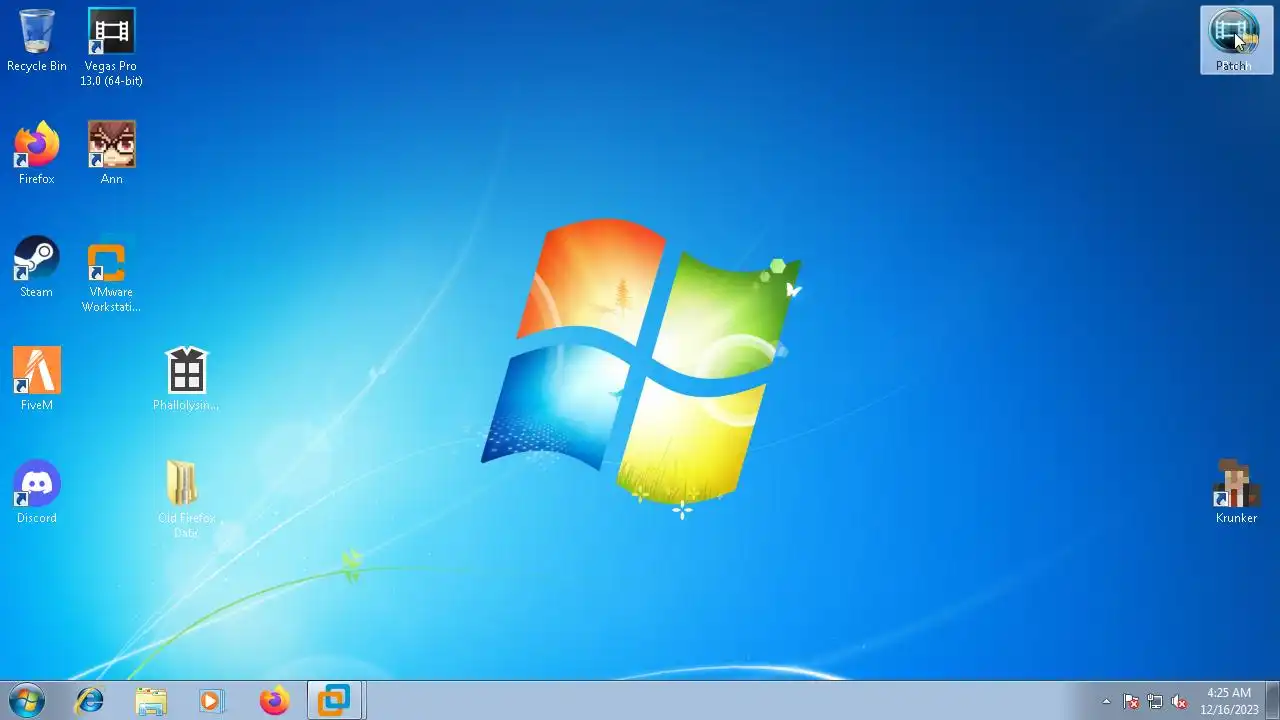This screenshot has height=720, width=1280.
Task: Open the clock showing 4:25 AM
Action: click(x=1229, y=701)
